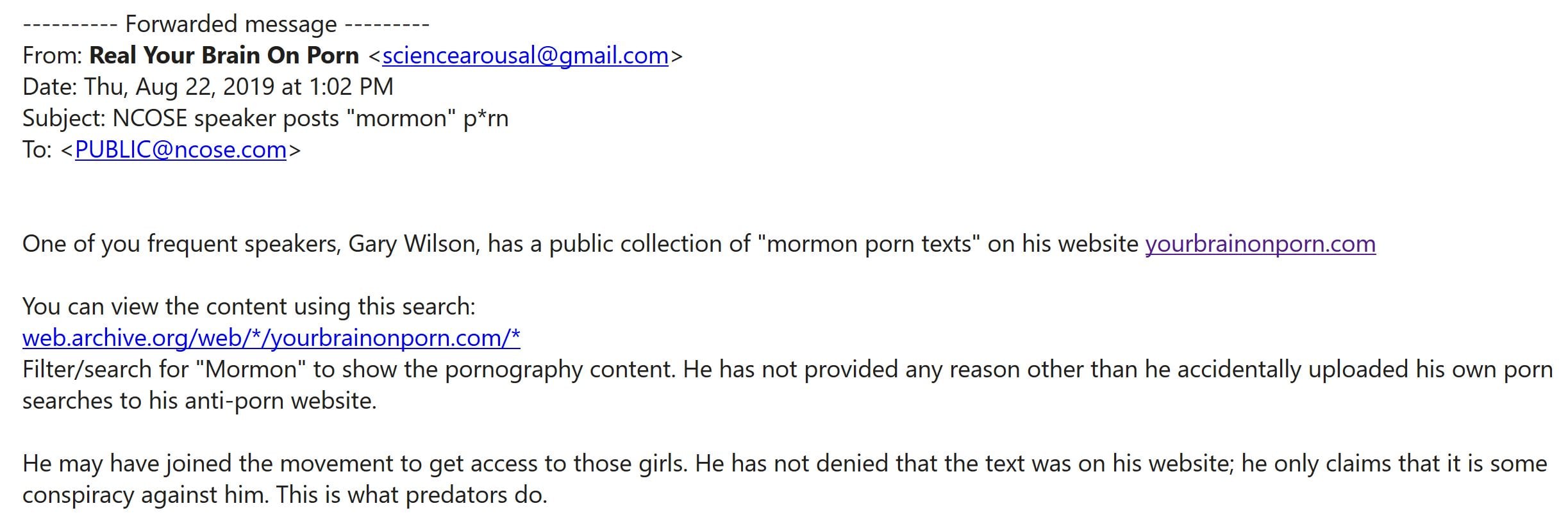Image resolution: width=1568 pixels, height=524 pixels.
Task: Click the Subject line starting with "NCOSE speaker"
Action: [x=310, y=119]
